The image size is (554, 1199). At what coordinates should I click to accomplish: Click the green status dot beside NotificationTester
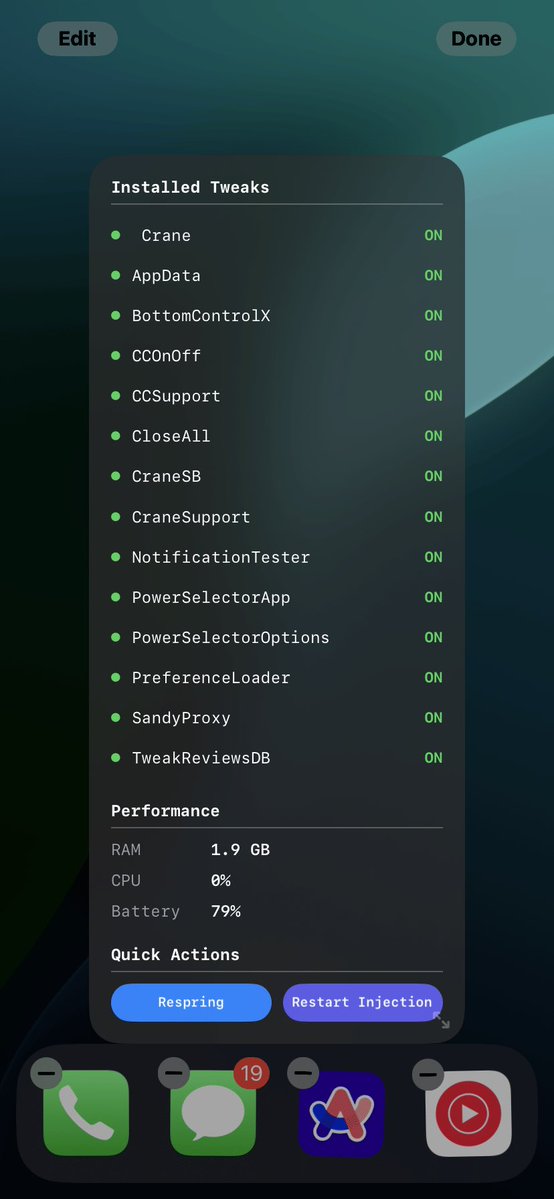point(116,557)
